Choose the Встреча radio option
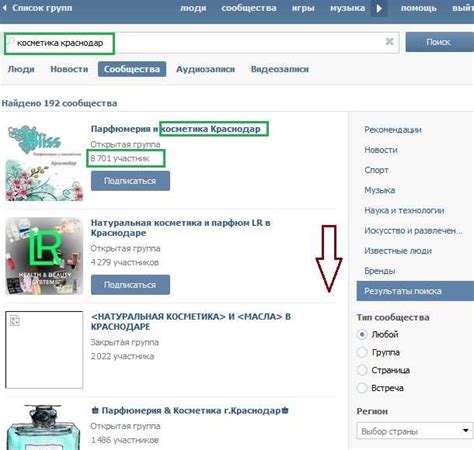This screenshot has height=450, width=474. 362,388
